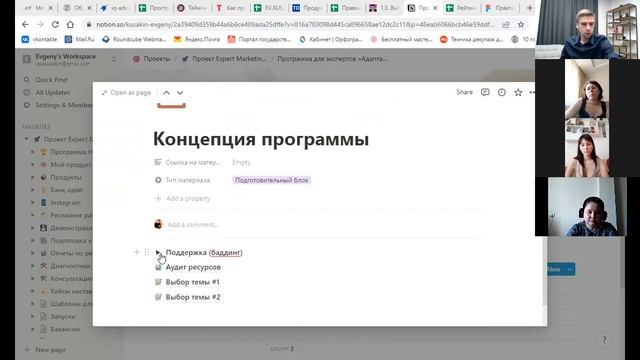
Task: Click the Add a comment field
Action: pyautogui.click(x=193, y=224)
